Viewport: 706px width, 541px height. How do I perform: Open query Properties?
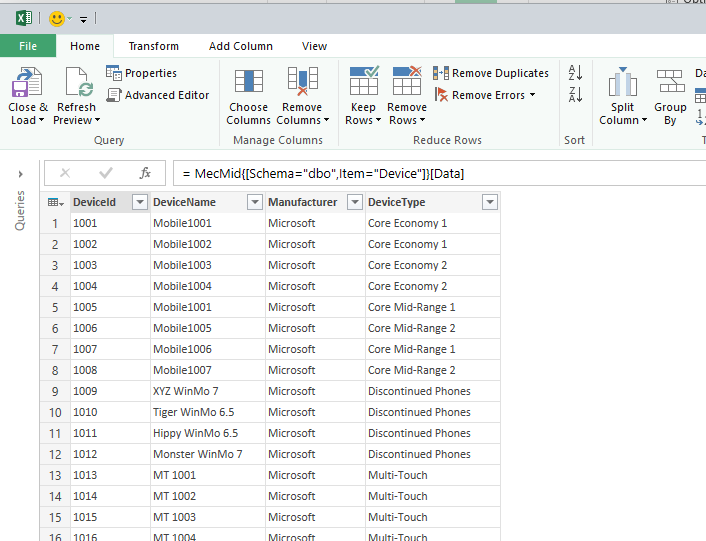click(x=141, y=72)
